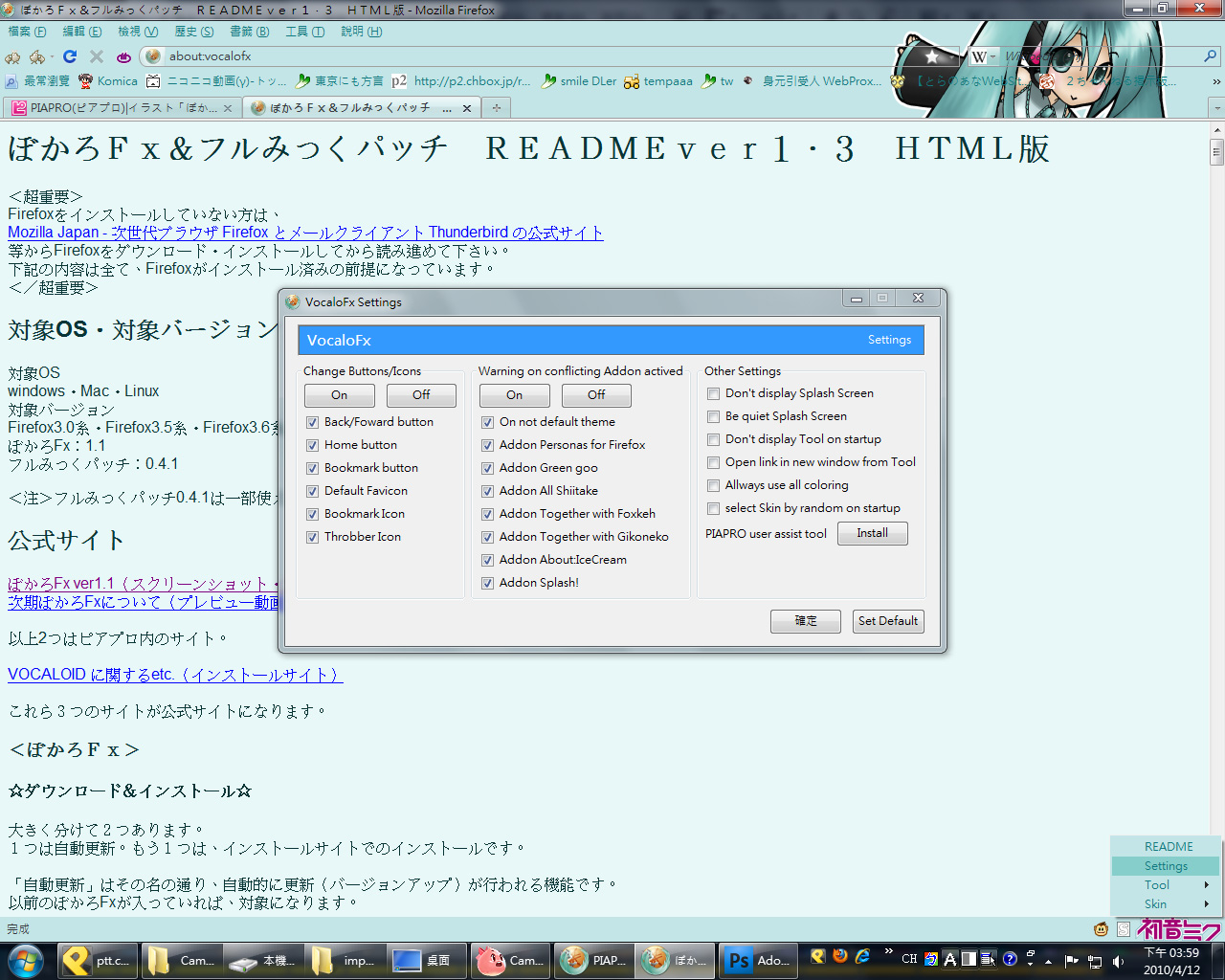Image resolution: width=1225 pixels, height=980 pixels.
Task: Close the PIAPRO tab
Action: click(228, 108)
